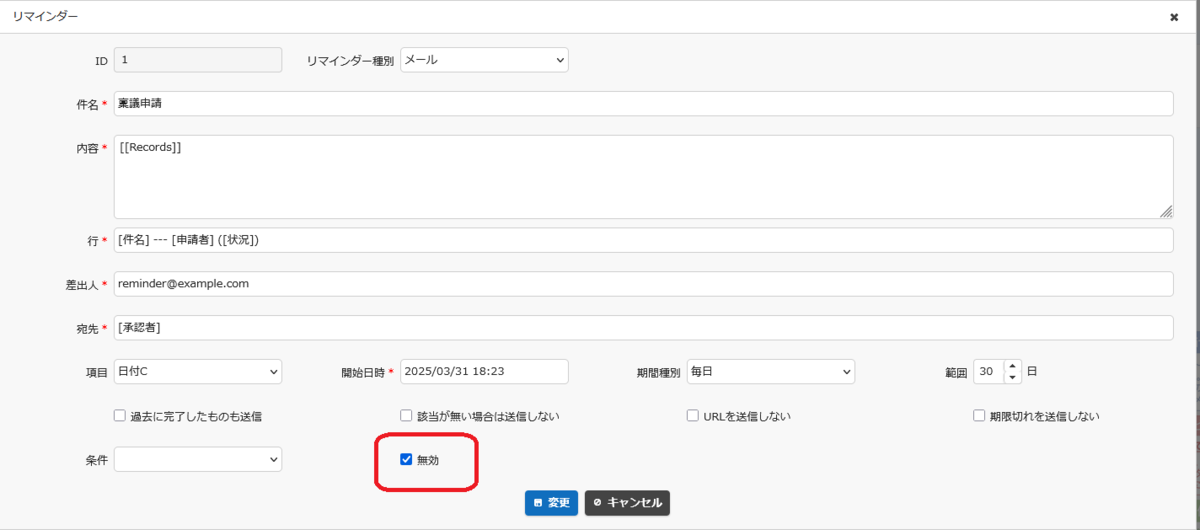Image resolution: width=1200 pixels, height=530 pixels.
Task: Click the 開始日時 field 2025/03/31 18:23
Action: [484, 372]
